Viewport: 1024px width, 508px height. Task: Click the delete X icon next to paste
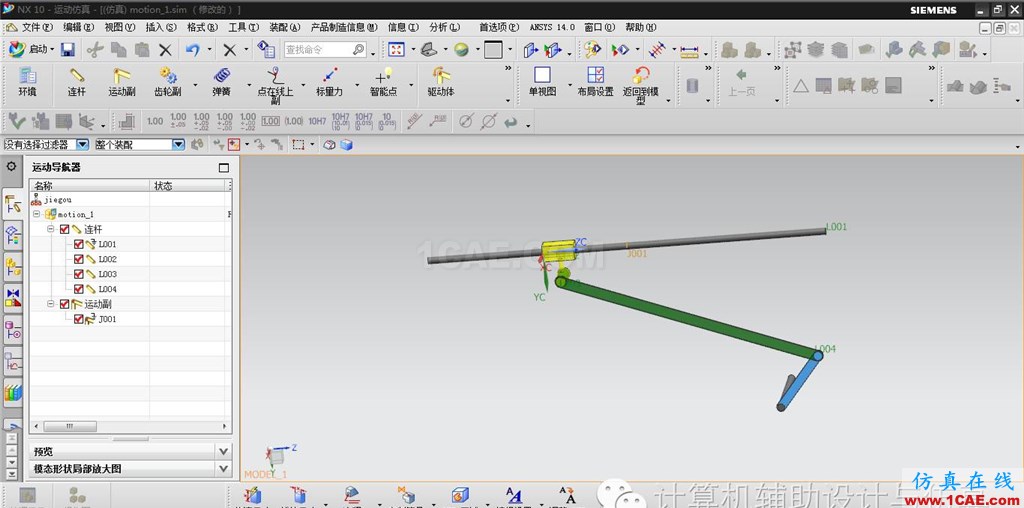[165, 50]
